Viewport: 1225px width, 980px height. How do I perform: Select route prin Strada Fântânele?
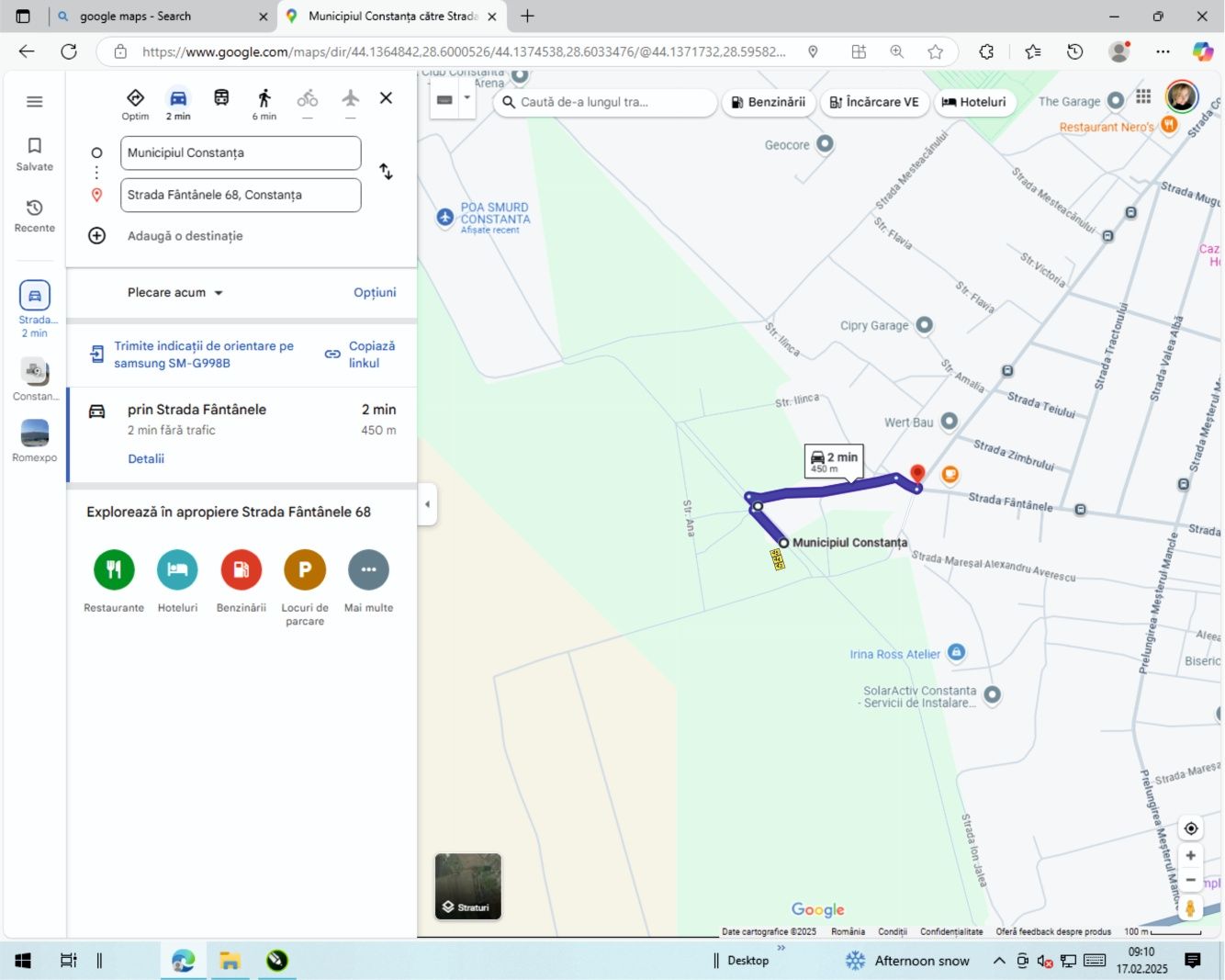pos(242,434)
